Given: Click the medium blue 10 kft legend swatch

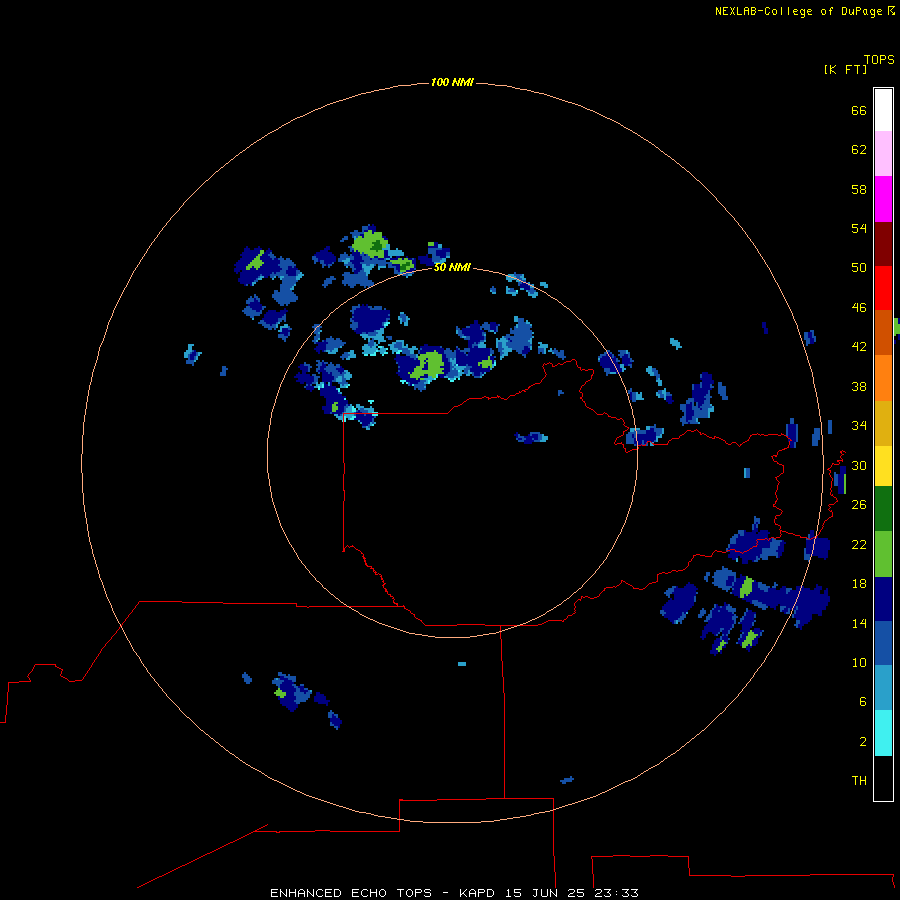Looking at the screenshot, I should (883, 643).
